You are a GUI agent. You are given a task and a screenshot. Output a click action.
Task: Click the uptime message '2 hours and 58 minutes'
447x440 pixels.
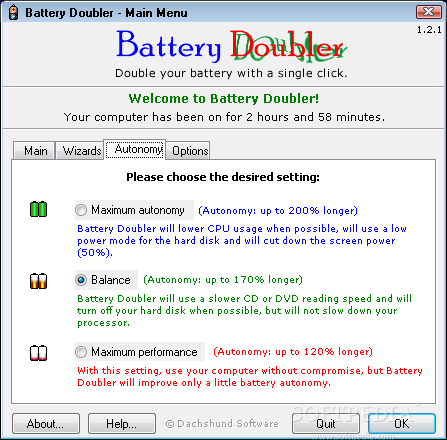[313, 117]
